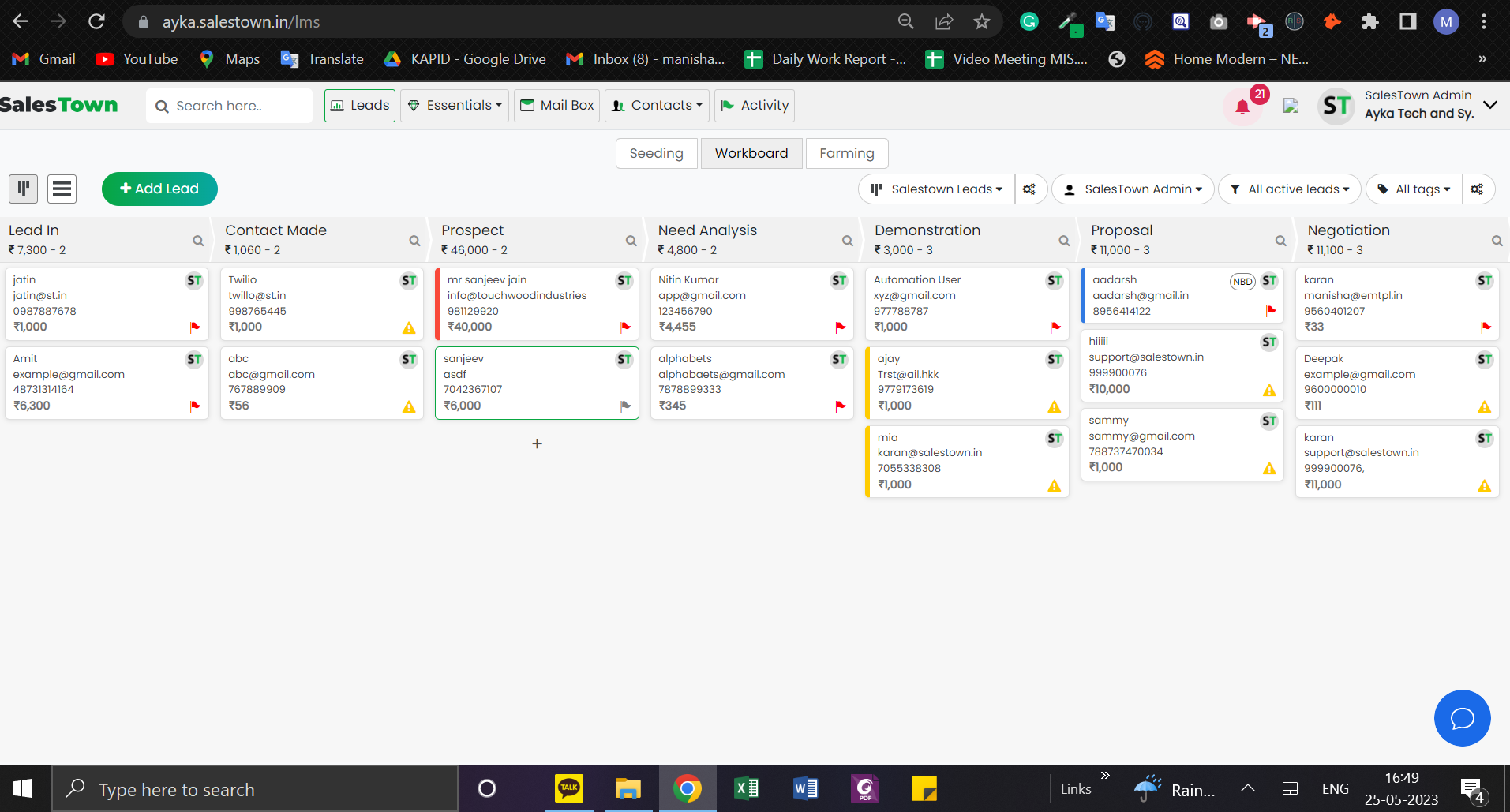Click inside the Search here field
Screen dimensions: 1510x812
(229, 105)
